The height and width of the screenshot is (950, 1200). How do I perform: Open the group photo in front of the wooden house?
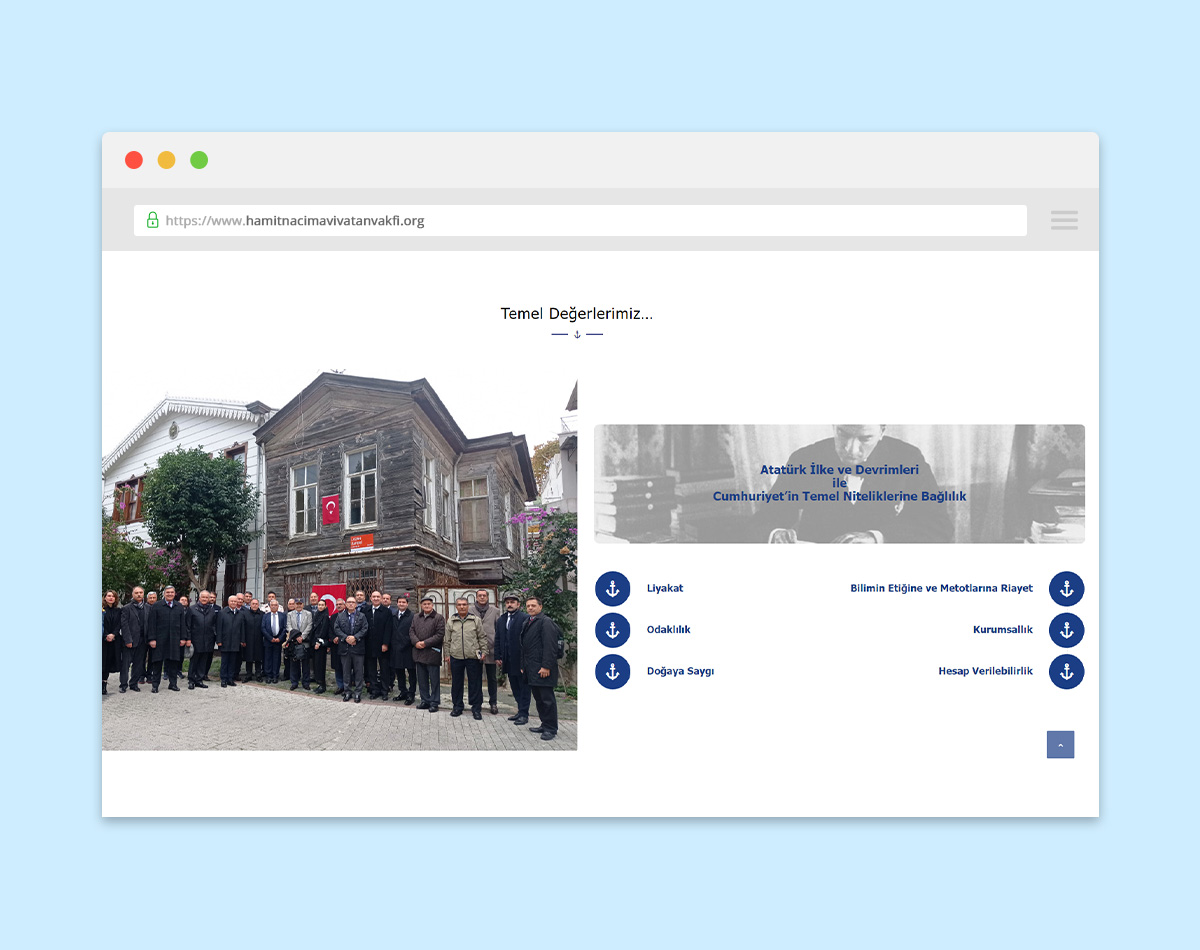tap(340, 558)
